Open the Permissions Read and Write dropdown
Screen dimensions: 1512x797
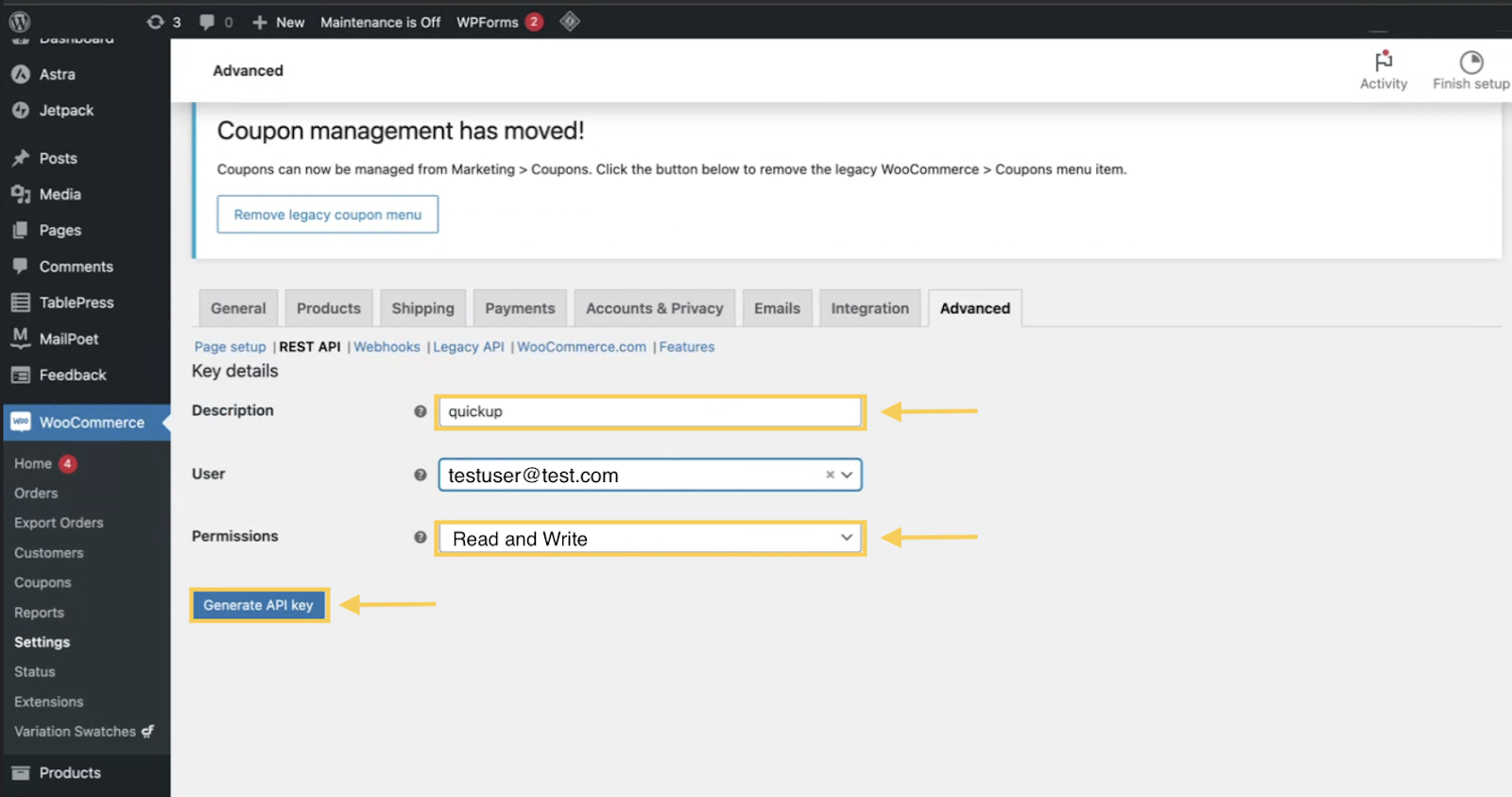(x=650, y=538)
